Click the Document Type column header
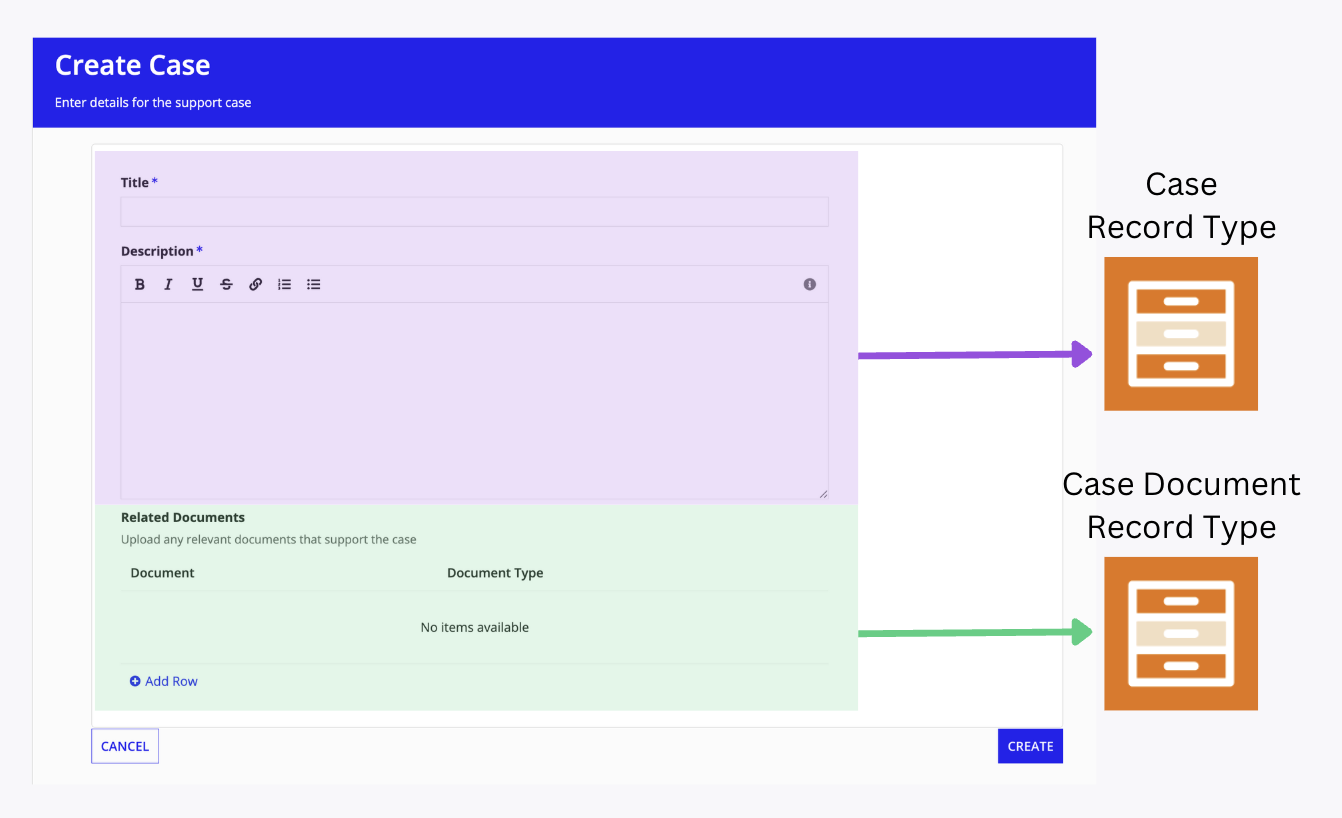This screenshot has width=1342, height=818. [x=495, y=573]
